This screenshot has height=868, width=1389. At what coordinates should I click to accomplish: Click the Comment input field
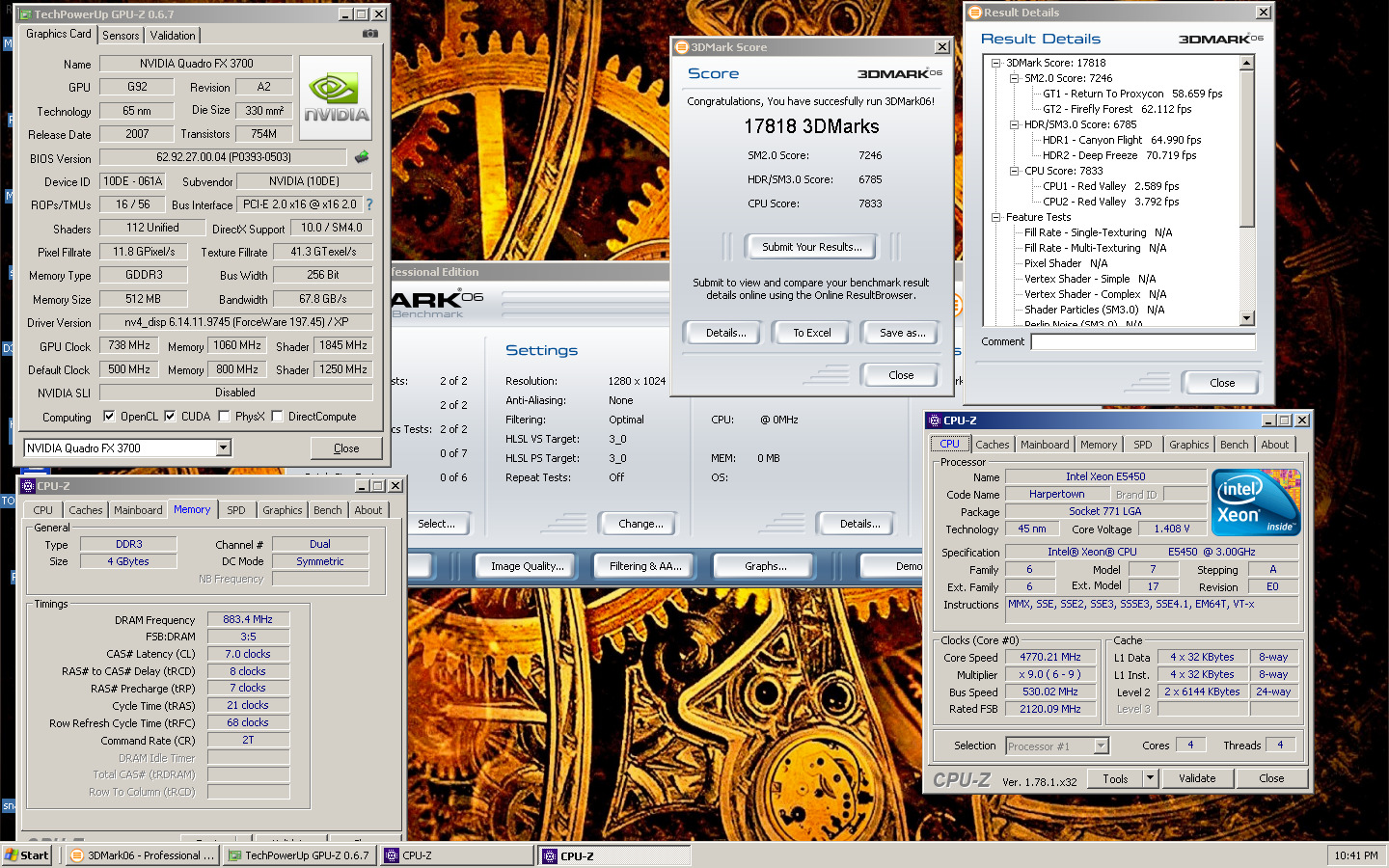point(1143,341)
